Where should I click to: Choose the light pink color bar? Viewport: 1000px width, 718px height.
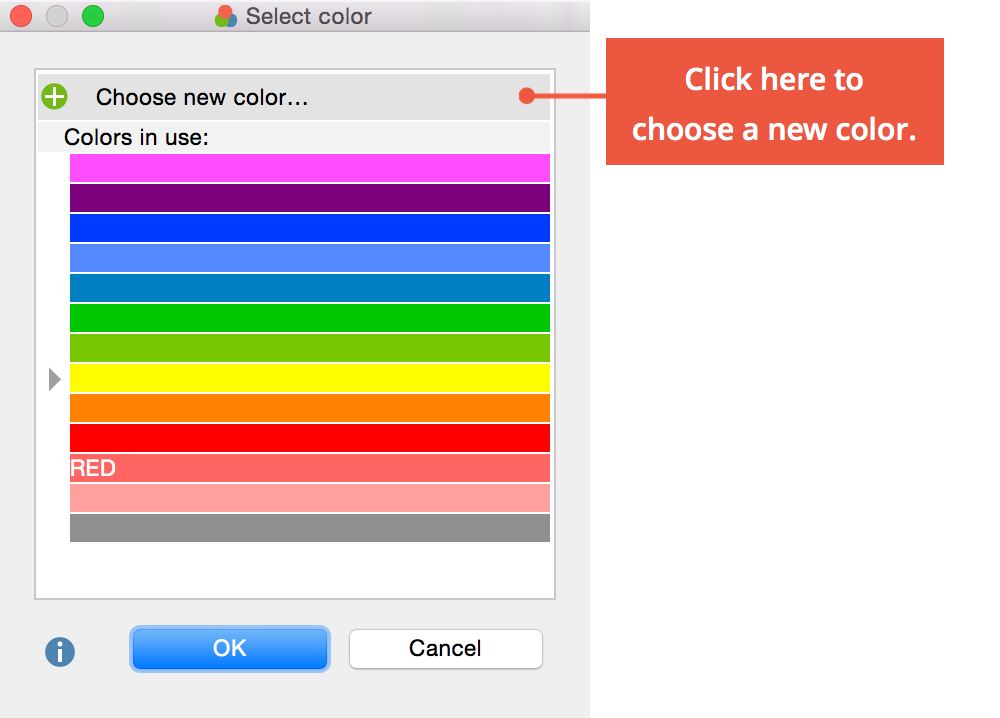(x=309, y=498)
